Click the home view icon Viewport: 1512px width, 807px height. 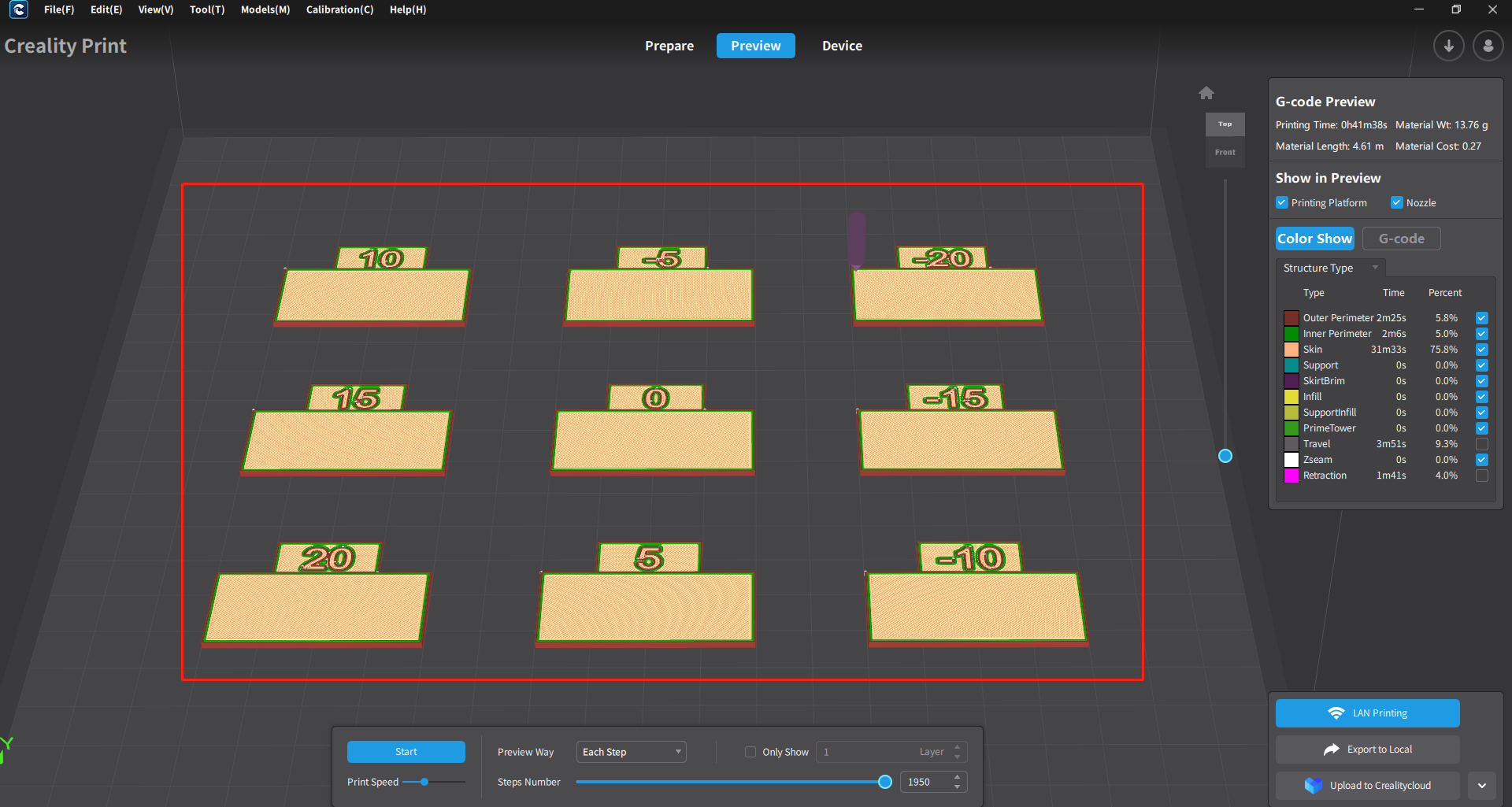click(1206, 93)
